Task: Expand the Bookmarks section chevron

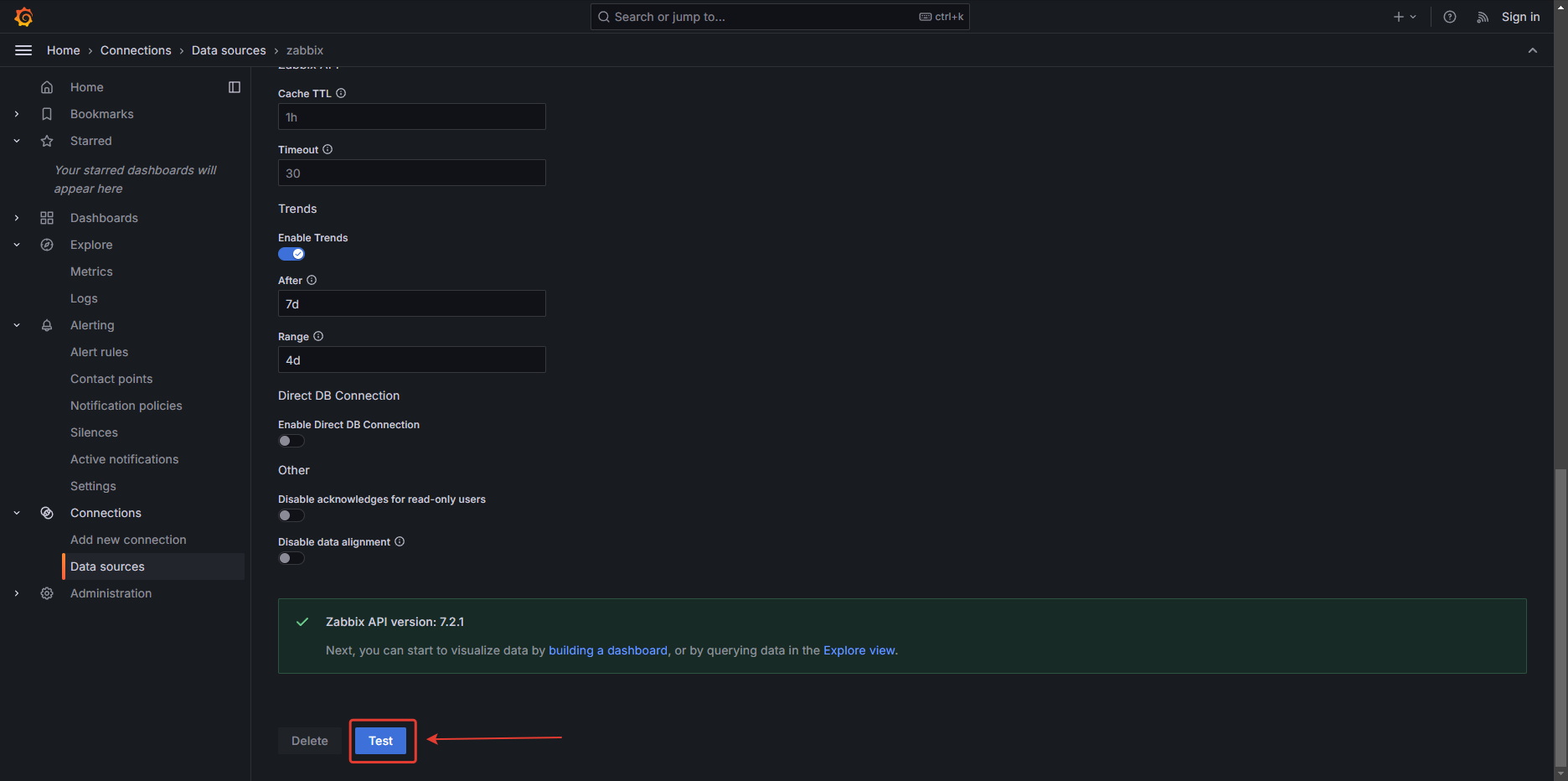Action: click(x=17, y=114)
